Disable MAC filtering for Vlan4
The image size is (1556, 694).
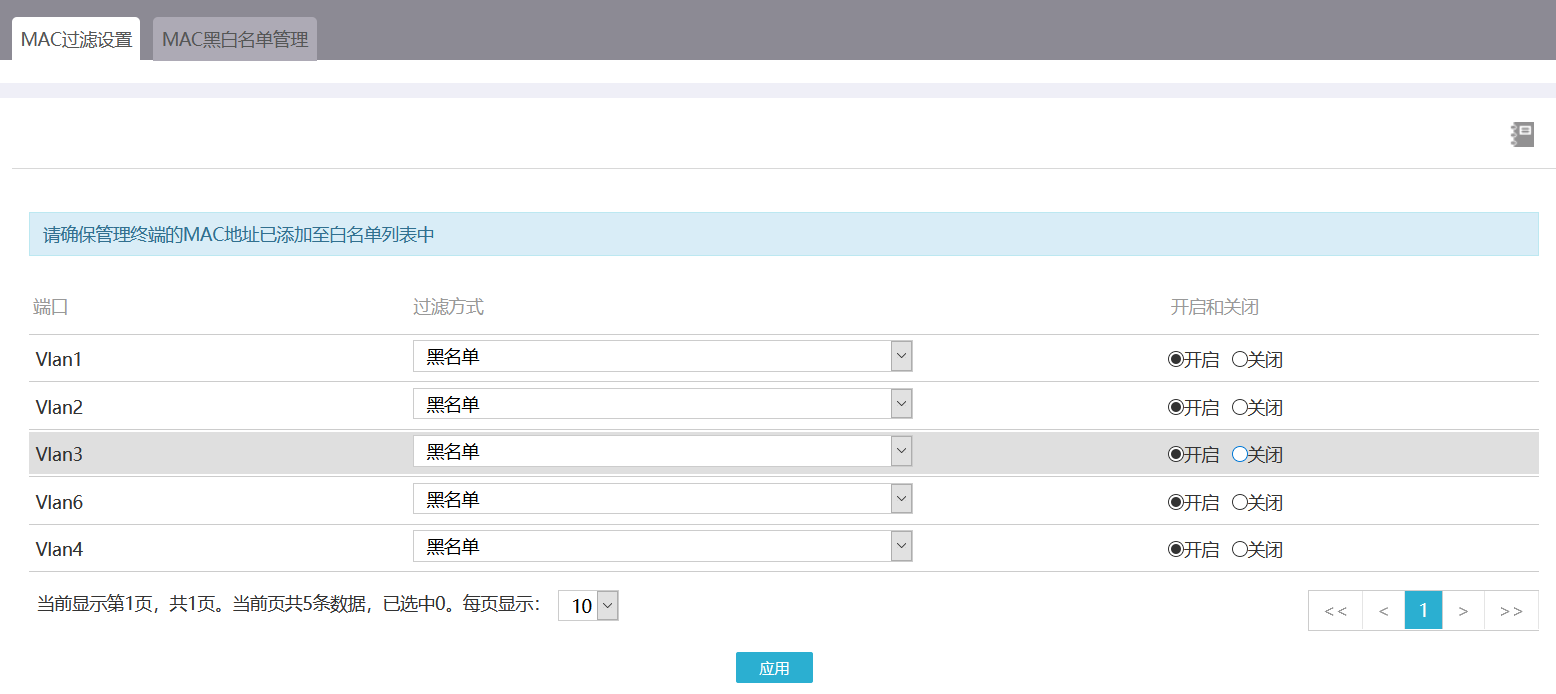(x=1240, y=549)
